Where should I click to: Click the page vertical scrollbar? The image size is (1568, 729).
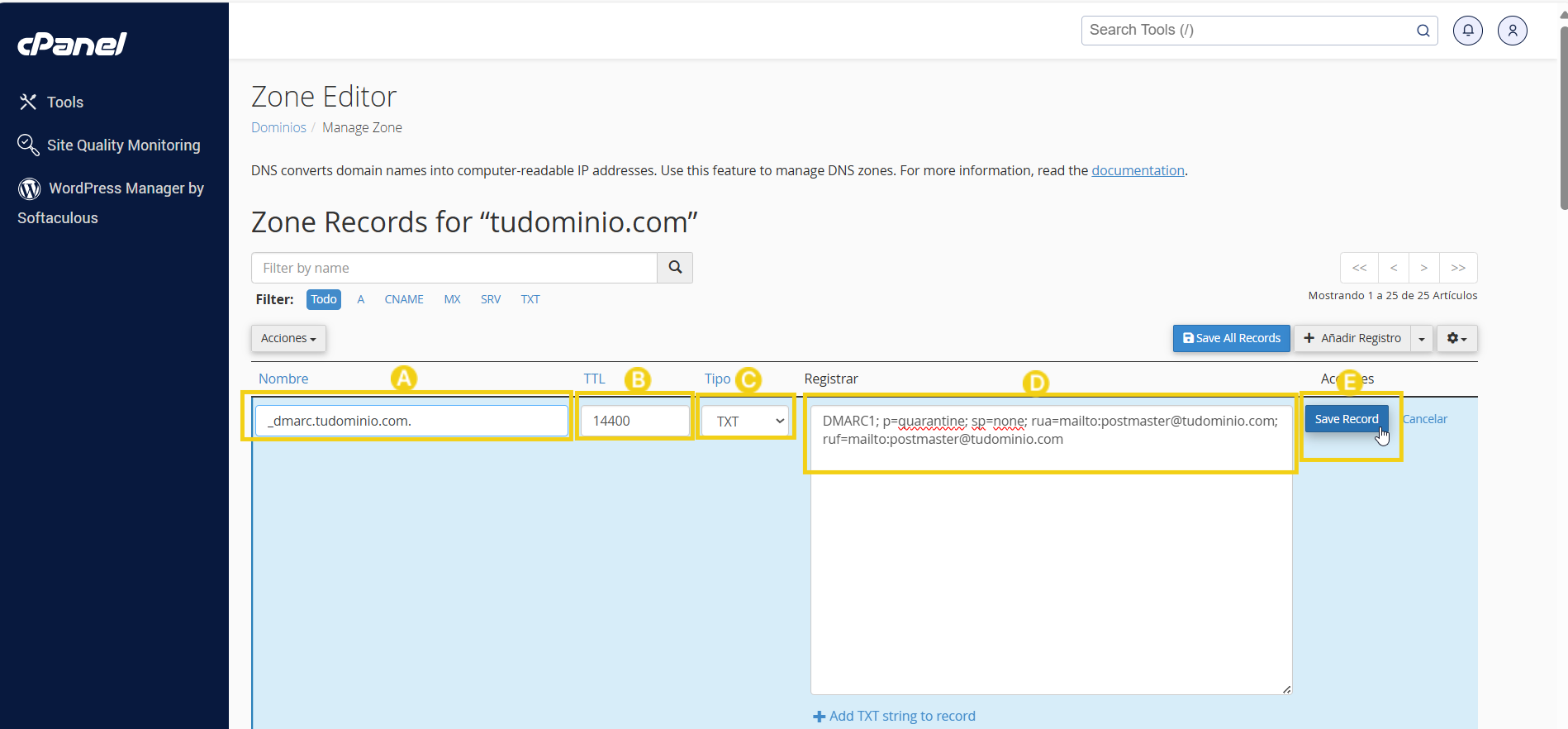(x=1563, y=118)
